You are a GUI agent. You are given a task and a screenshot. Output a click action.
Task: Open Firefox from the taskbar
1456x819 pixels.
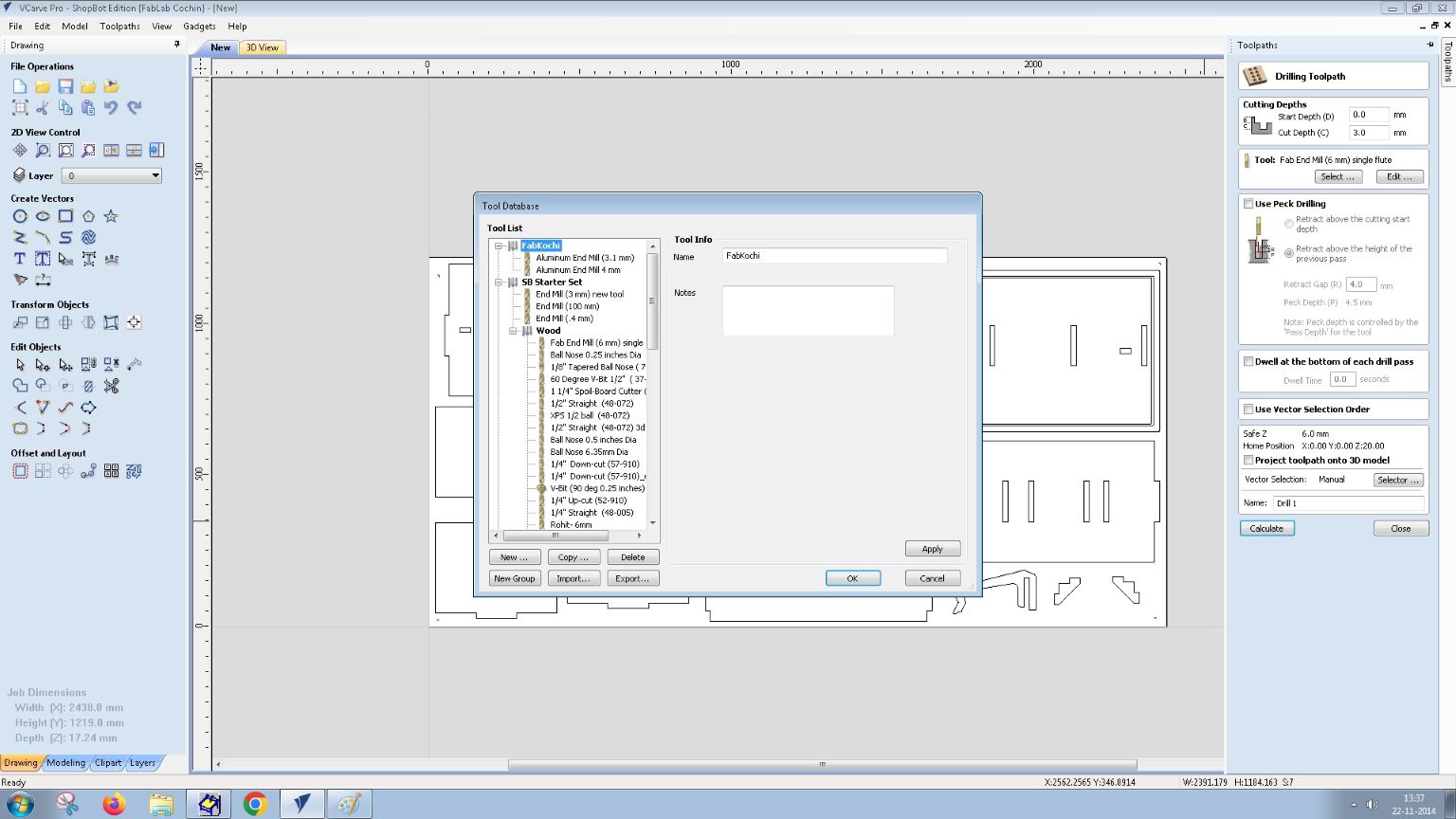pyautogui.click(x=114, y=805)
